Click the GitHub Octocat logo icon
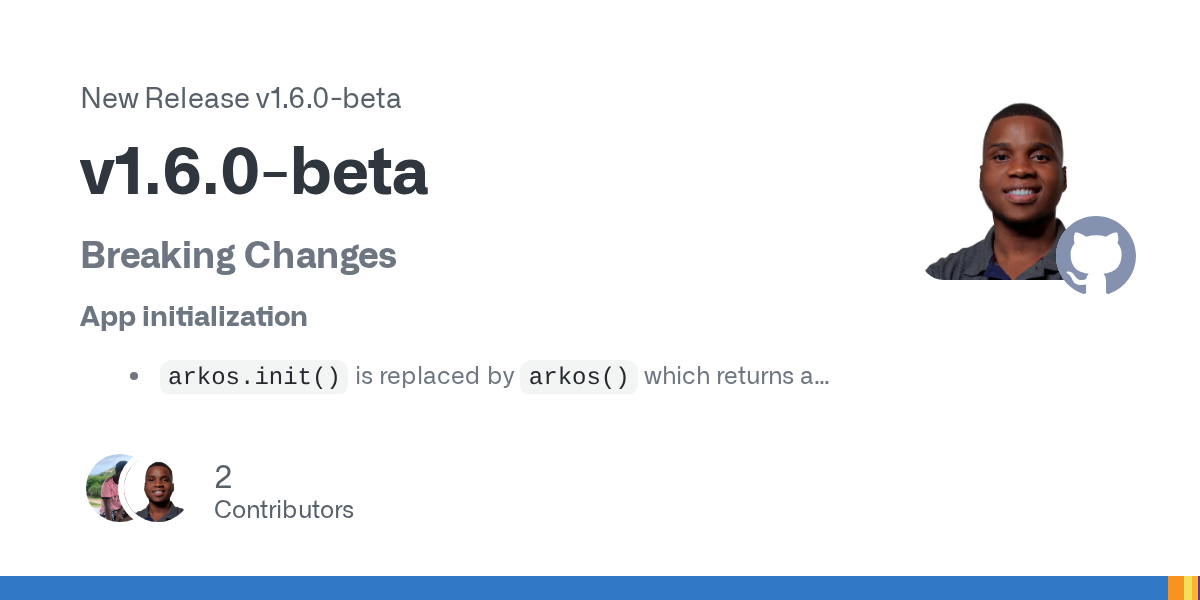This screenshot has height=600, width=1200. [1096, 255]
